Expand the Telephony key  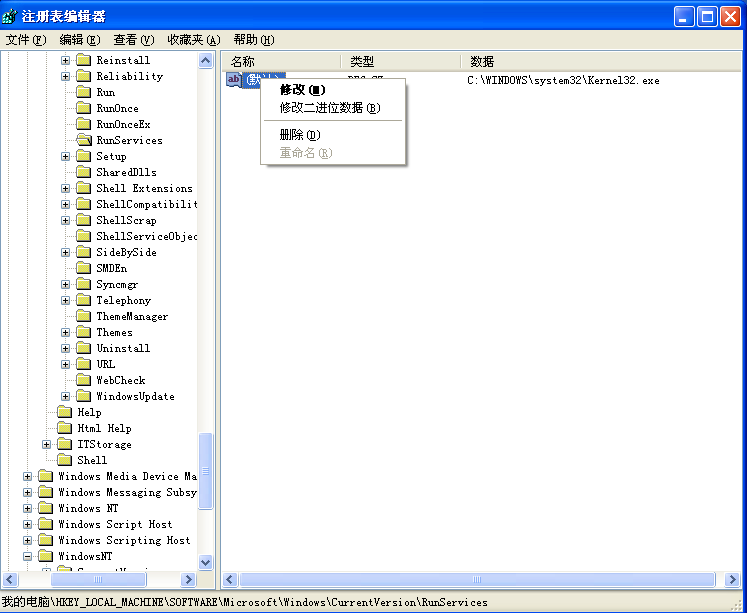[x=65, y=301]
